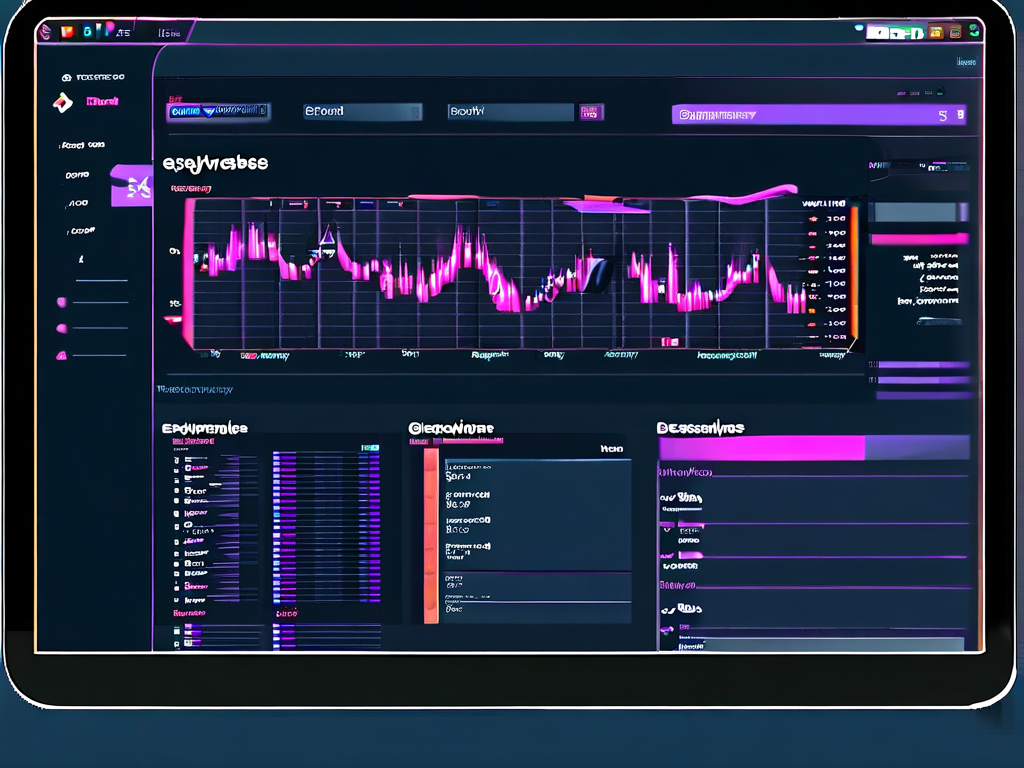1024x768 pixels.
Task: Click the red square icon in top-left bar
Action: [x=68, y=32]
